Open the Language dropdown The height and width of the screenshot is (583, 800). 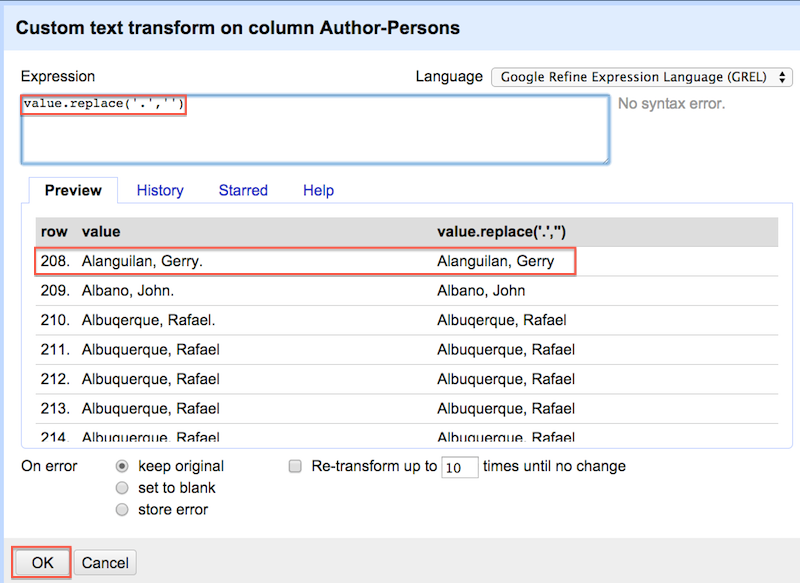(x=641, y=77)
